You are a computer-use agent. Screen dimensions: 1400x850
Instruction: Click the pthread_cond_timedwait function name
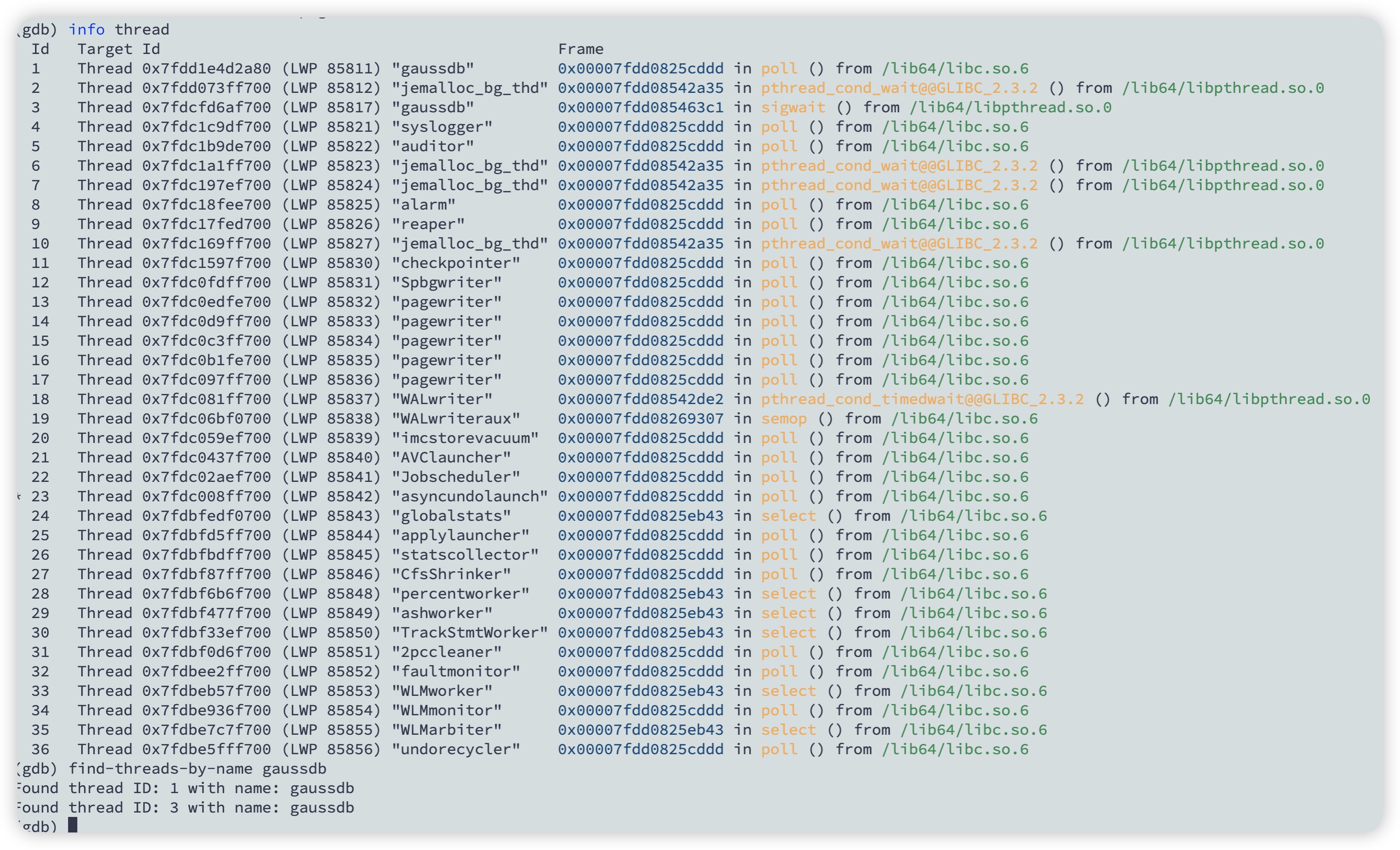[x=922, y=399]
